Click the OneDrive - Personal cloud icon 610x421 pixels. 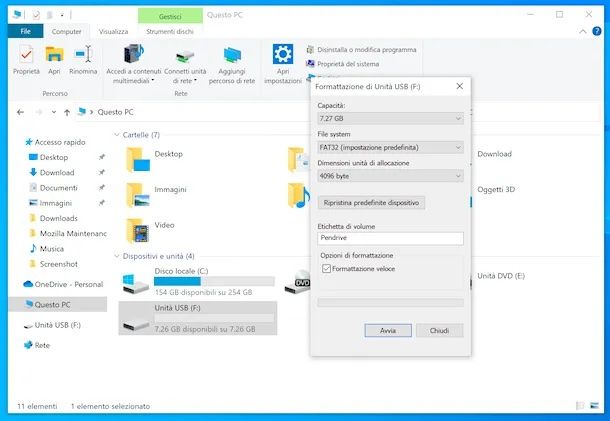pos(28,284)
